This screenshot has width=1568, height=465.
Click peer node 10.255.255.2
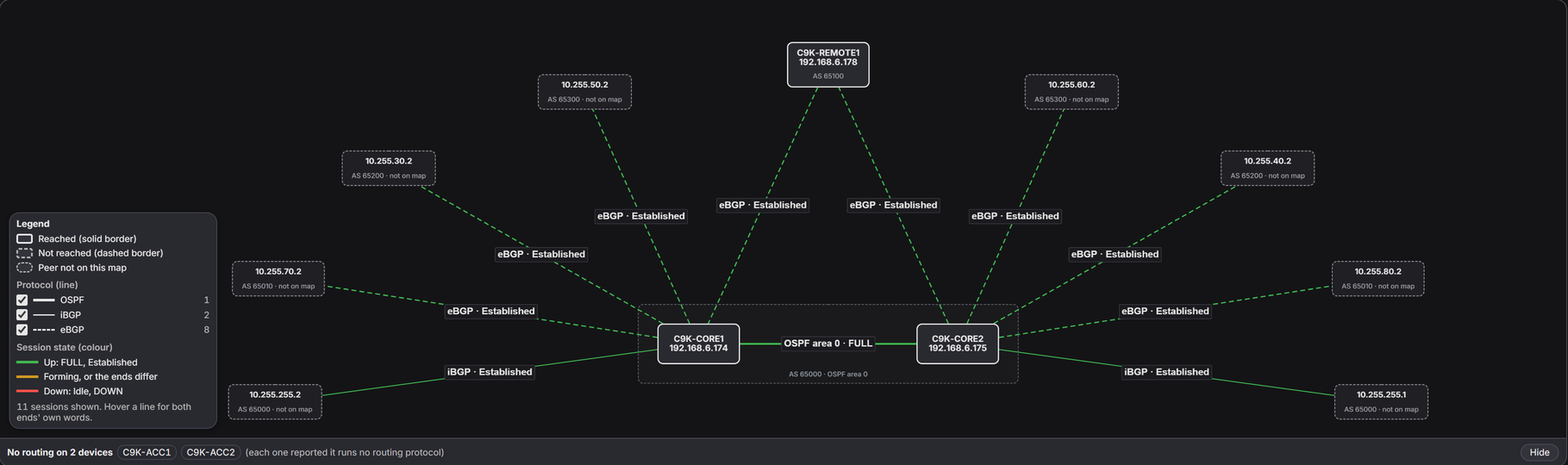coord(275,402)
